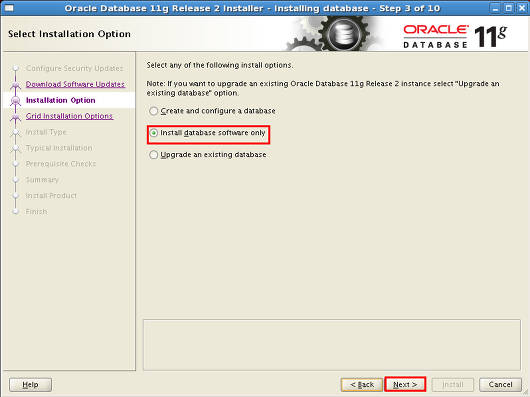Select Install database software only radio button

154,133
